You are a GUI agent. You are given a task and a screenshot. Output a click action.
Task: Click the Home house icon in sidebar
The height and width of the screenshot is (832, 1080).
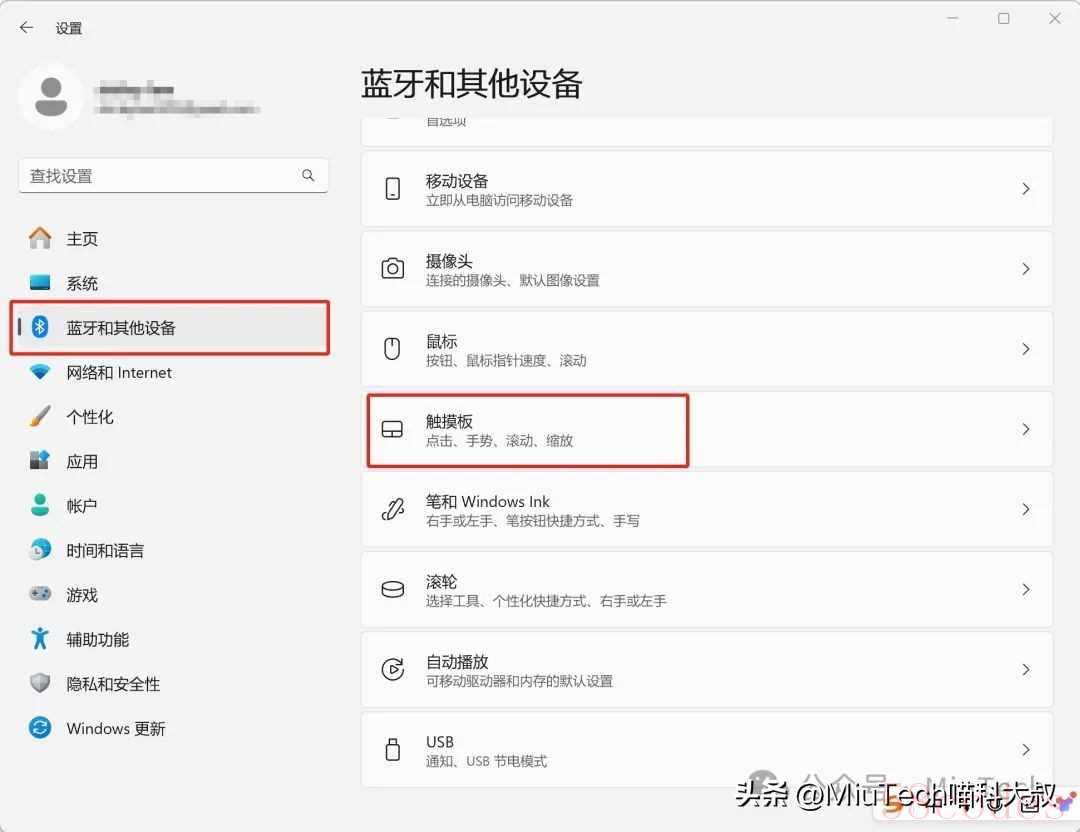[40, 238]
